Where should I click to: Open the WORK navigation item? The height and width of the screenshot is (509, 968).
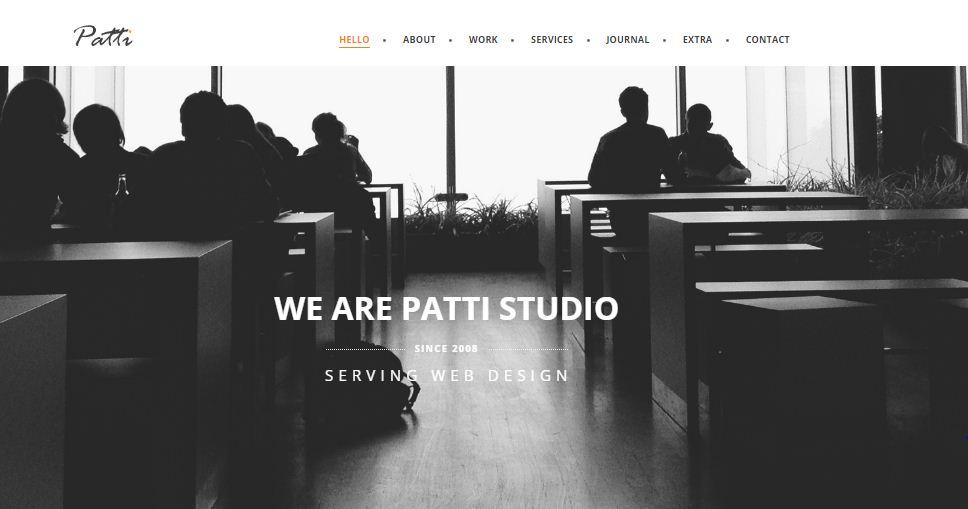483,40
